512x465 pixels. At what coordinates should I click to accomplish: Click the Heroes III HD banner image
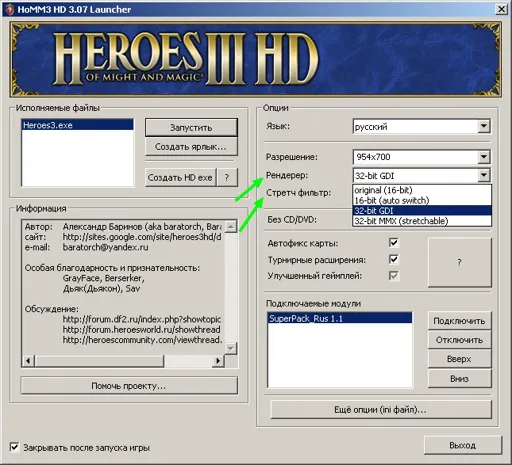(256, 59)
